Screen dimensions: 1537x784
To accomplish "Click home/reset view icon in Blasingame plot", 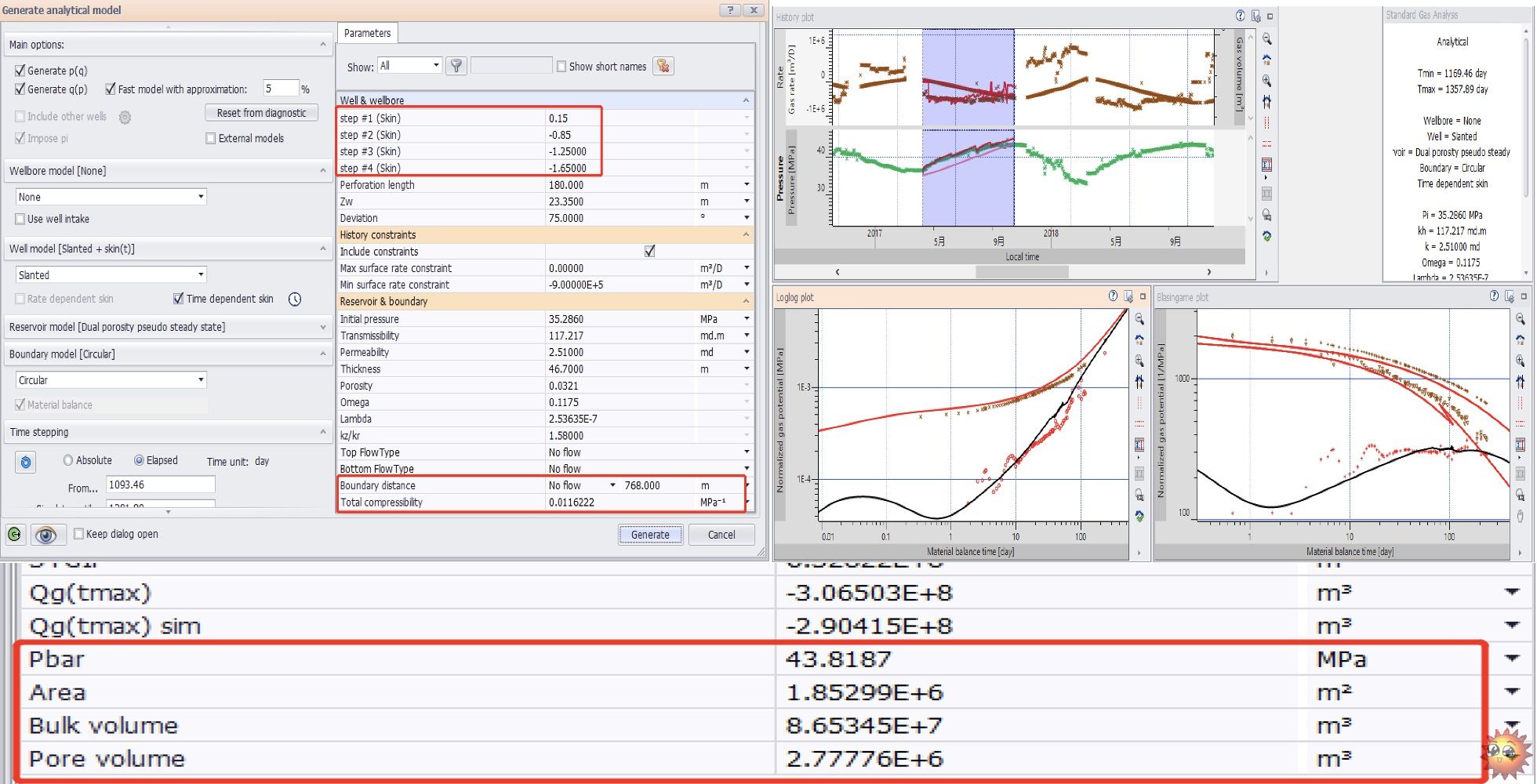I will click(1521, 339).
